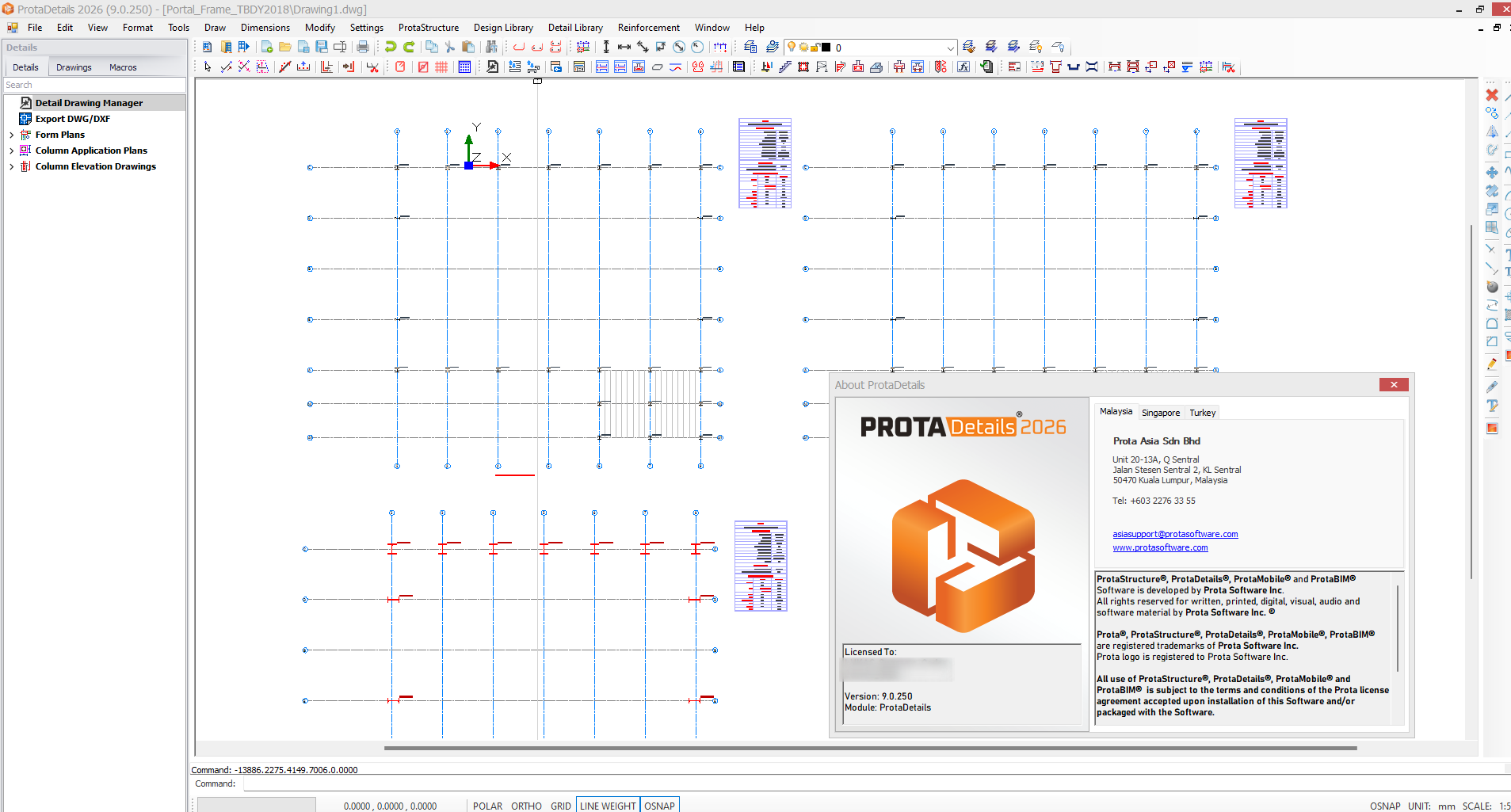Click the blue table icon
The image size is (1511, 812).
tap(465, 67)
